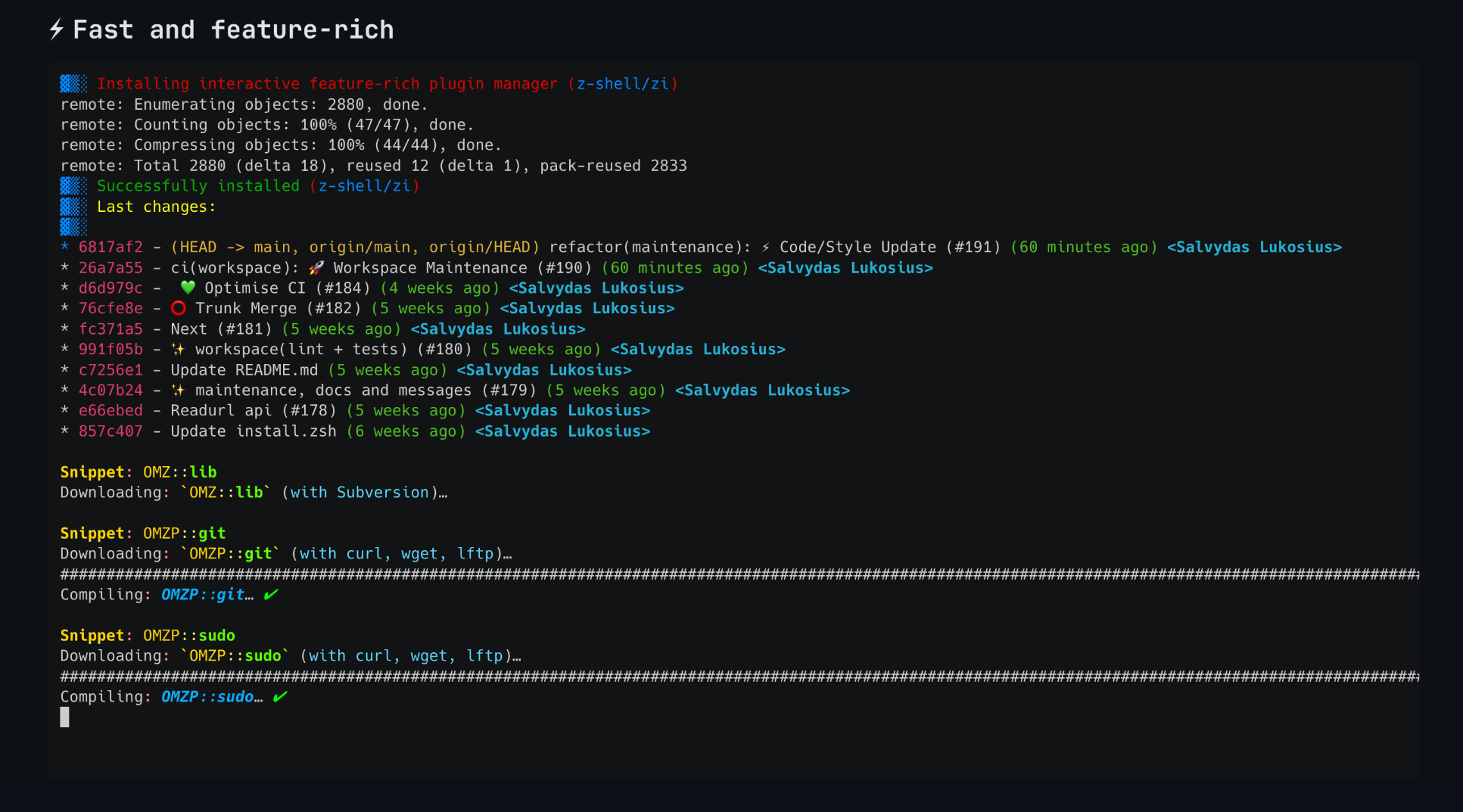Click the small bolt icon before Code/Style Update
The image size is (1463, 812).
pyautogui.click(x=766, y=247)
